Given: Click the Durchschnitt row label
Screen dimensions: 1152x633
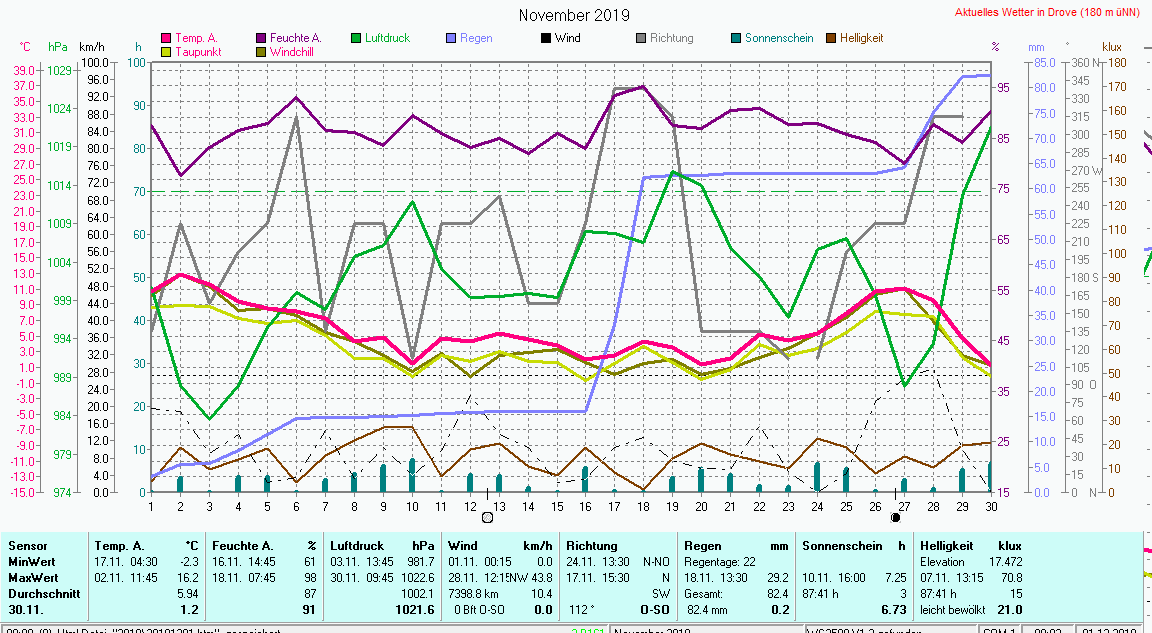Looking at the screenshot, I should click(x=42, y=593).
